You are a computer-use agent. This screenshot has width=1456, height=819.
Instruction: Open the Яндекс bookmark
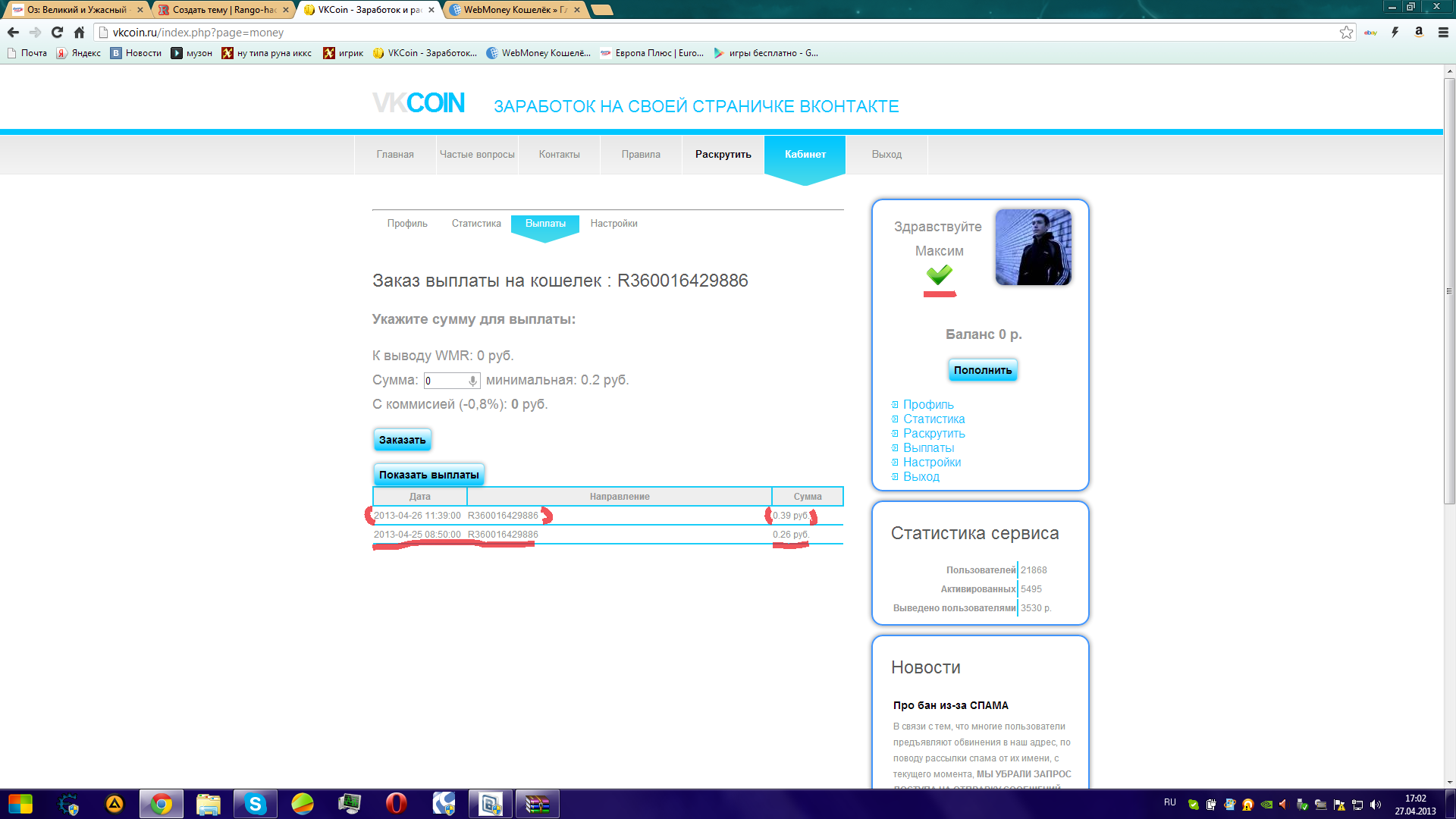(79, 53)
